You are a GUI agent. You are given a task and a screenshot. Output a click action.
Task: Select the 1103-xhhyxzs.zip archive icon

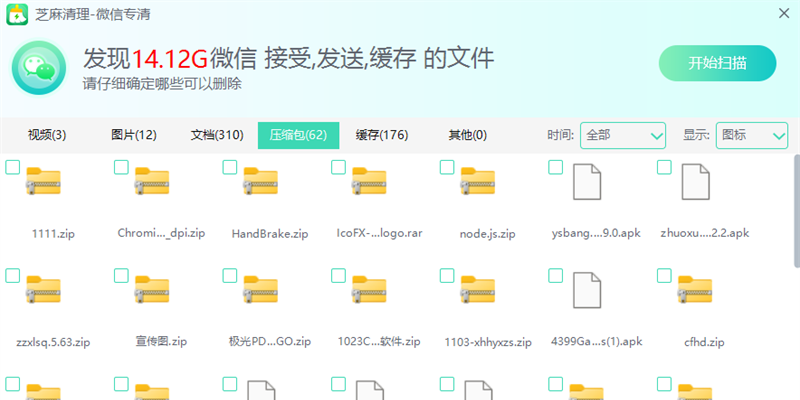478,290
